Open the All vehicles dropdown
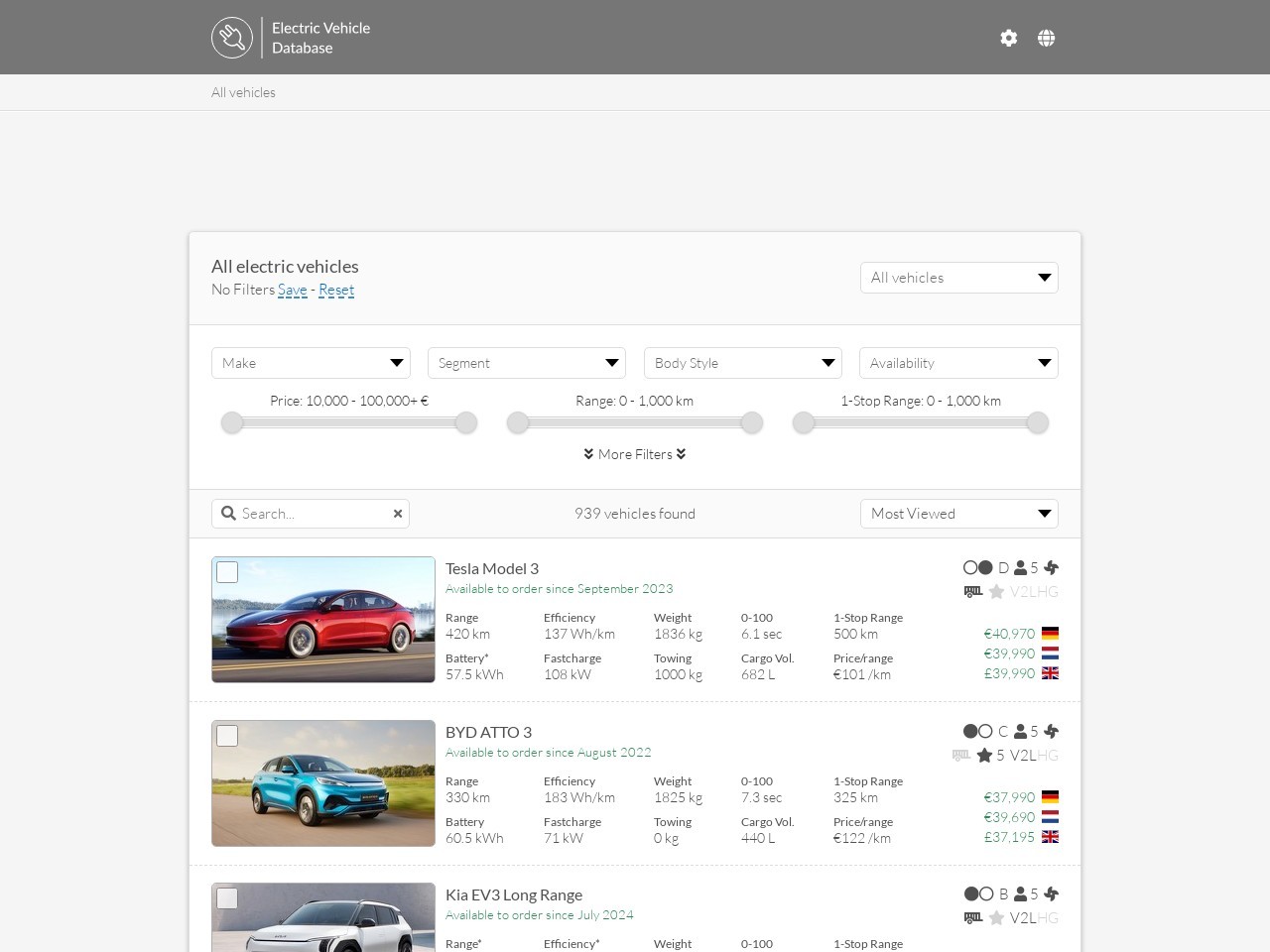The width and height of the screenshot is (1270, 952). click(x=959, y=278)
